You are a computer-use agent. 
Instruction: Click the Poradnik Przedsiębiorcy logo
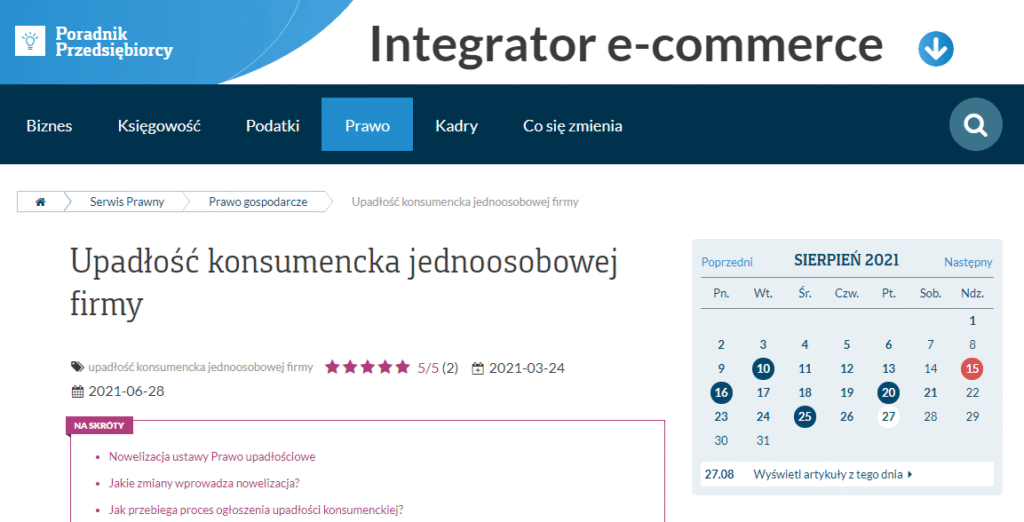(x=95, y=41)
